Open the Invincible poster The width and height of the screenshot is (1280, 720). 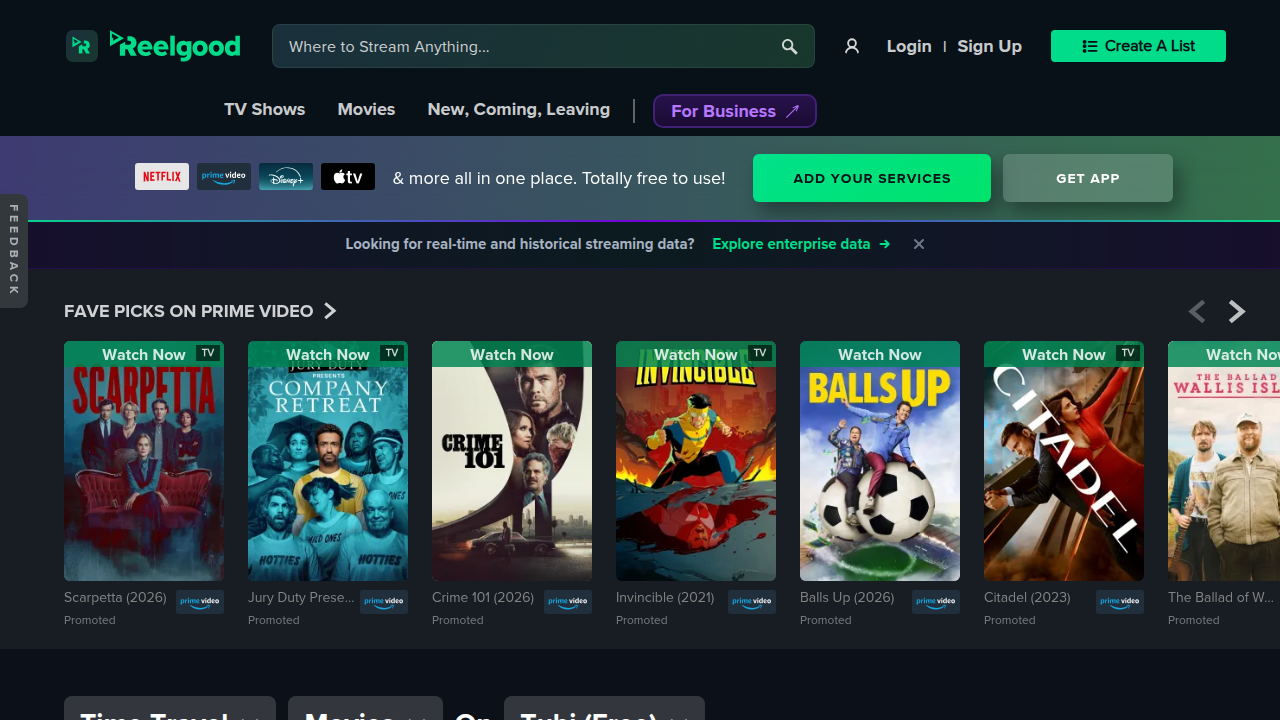696,461
